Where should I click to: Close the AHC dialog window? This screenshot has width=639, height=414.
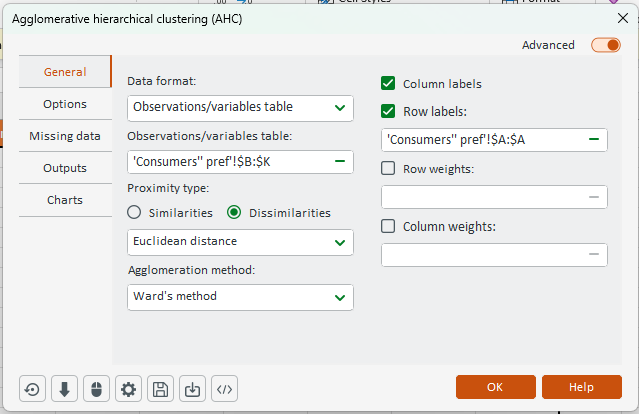(623, 18)
